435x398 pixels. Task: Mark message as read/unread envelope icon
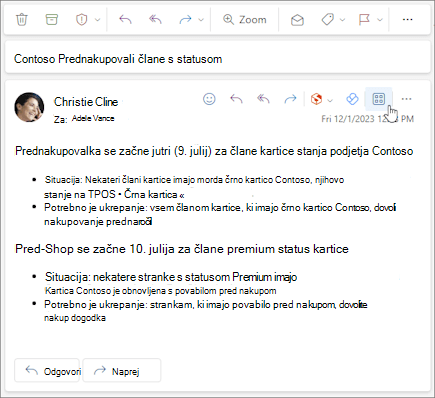(x=297, y=20)
